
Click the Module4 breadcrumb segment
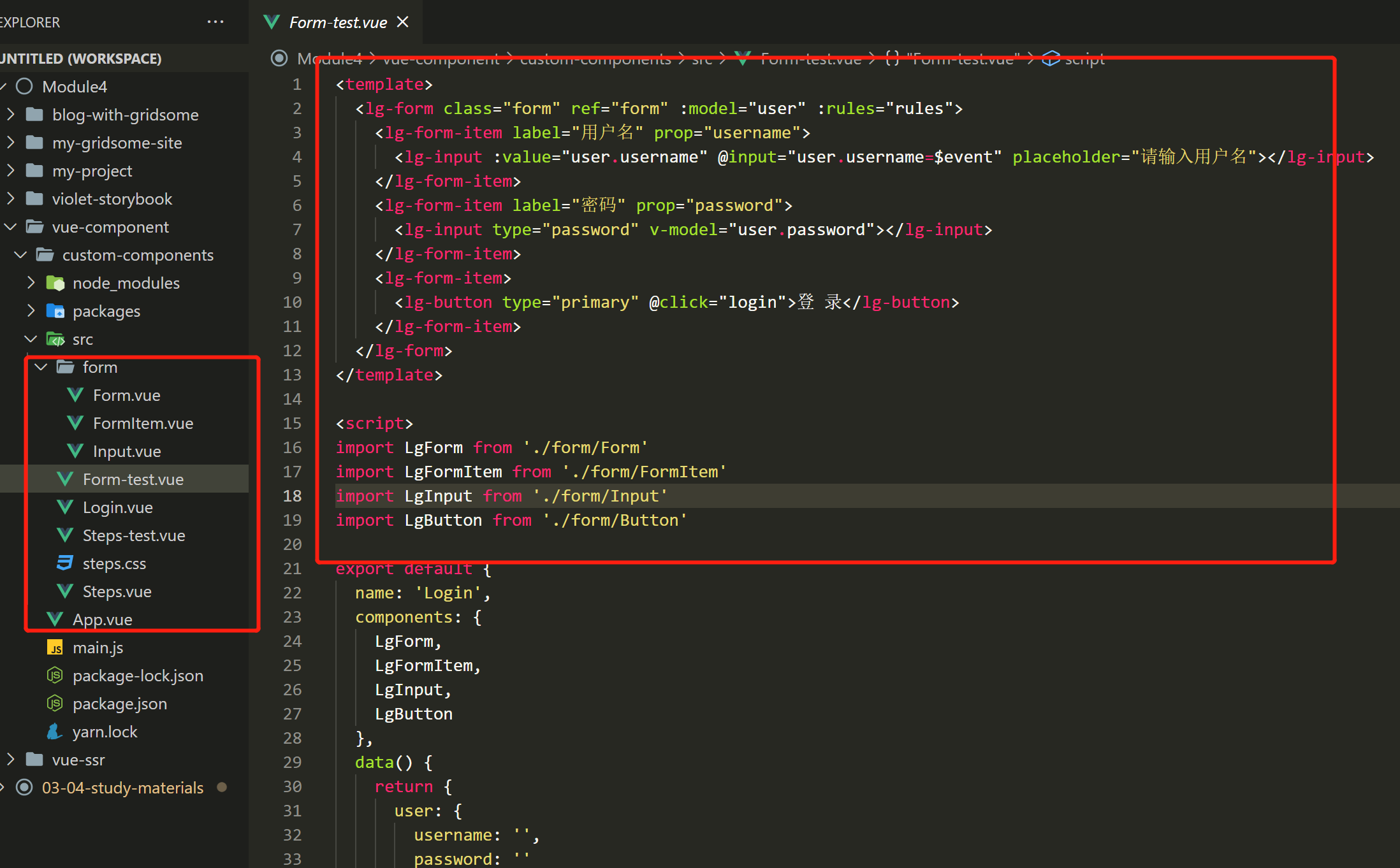[x=330, y=59]
